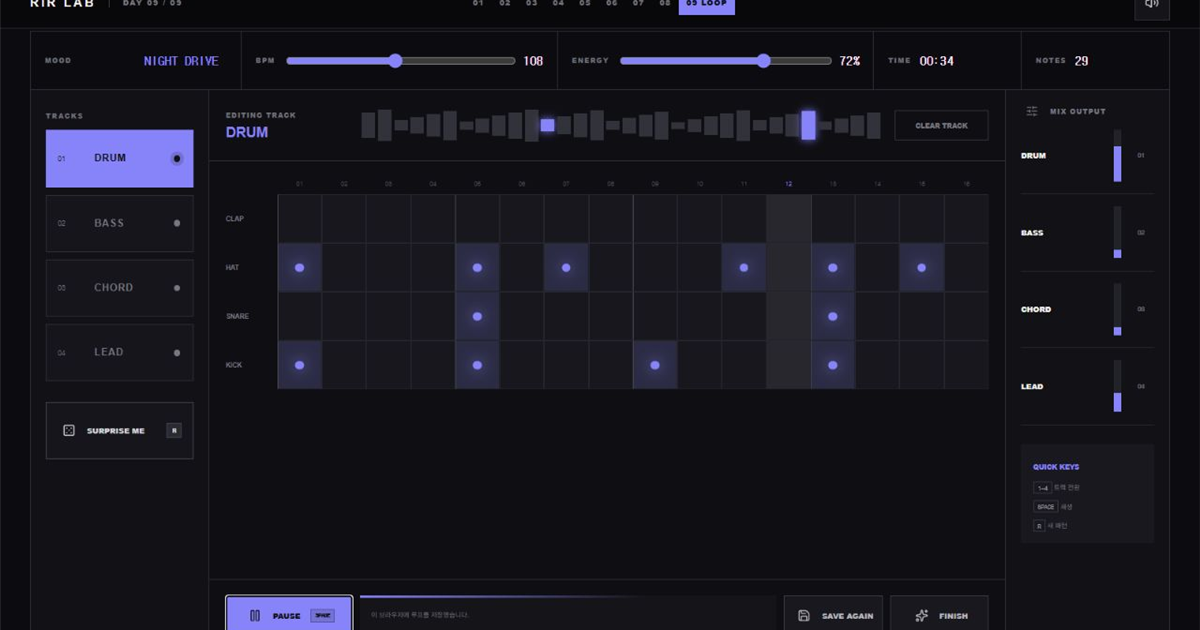Viewport: 1200px width, 630px height.
Task: Disable the HAT note at step 15
Action: pyautogui.click(x=922, y=268)
